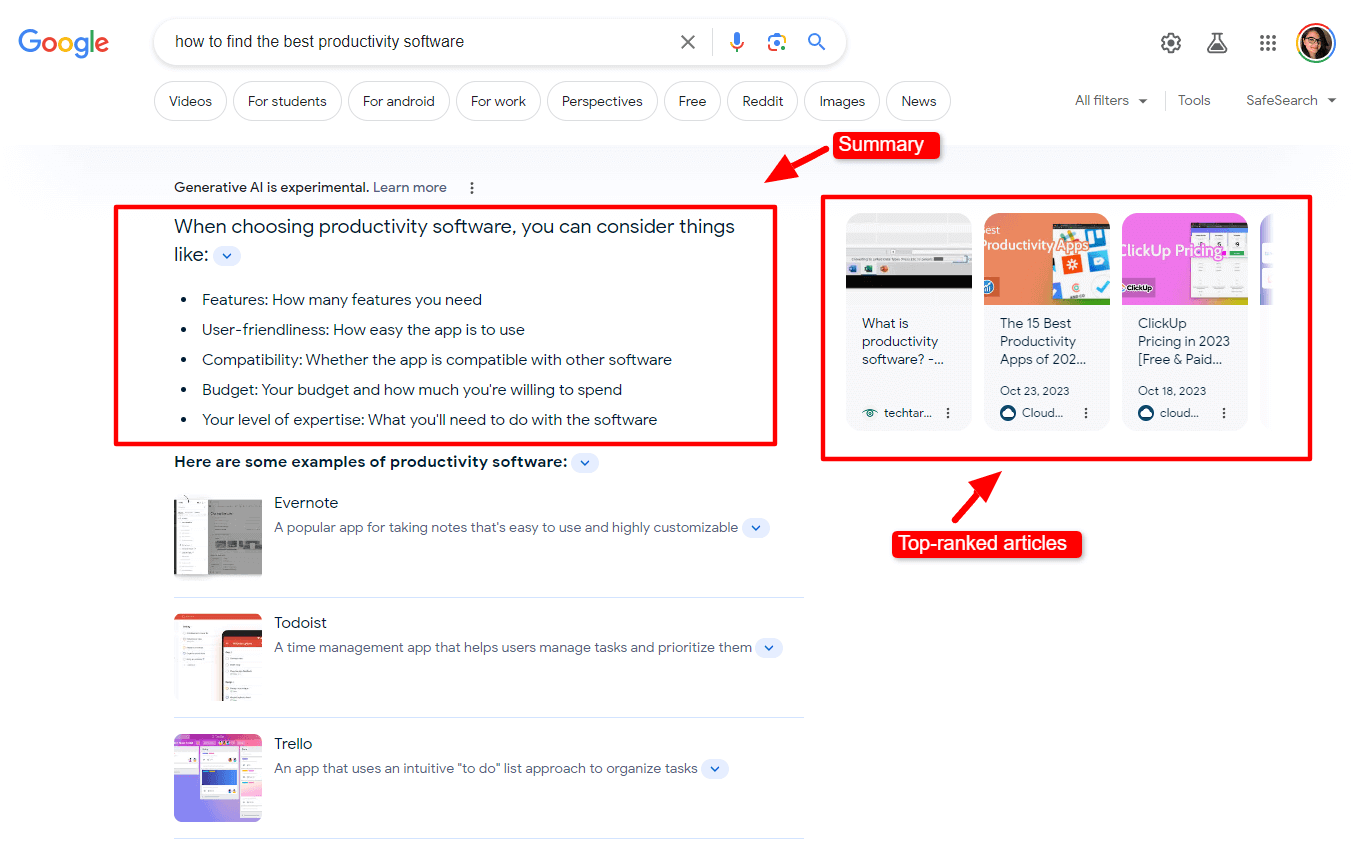Viewport: 1357px width, 845px height.
Task: Click the Learn more link
Action: pyautogui.click(x=410, y=187)
